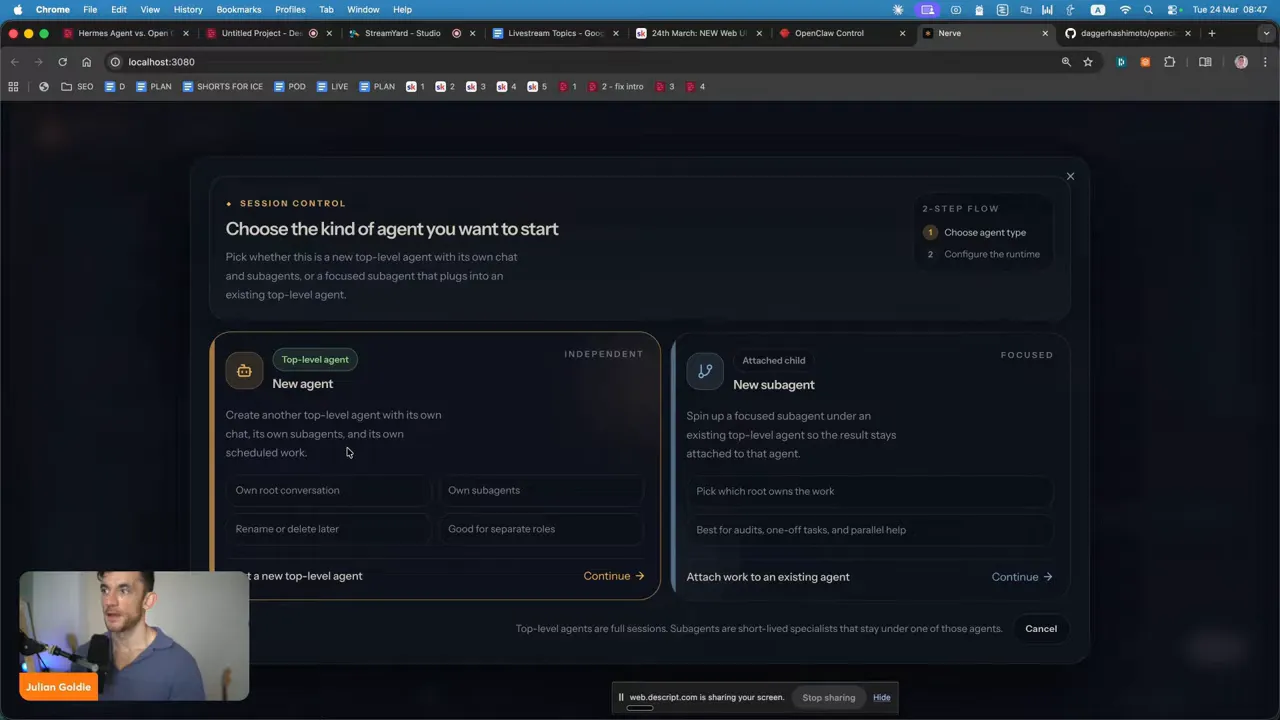Click the zoom magnifier icon in address bar
Screen dimensions: 1280x720
pyautogui.click(x=1066, y=62)
